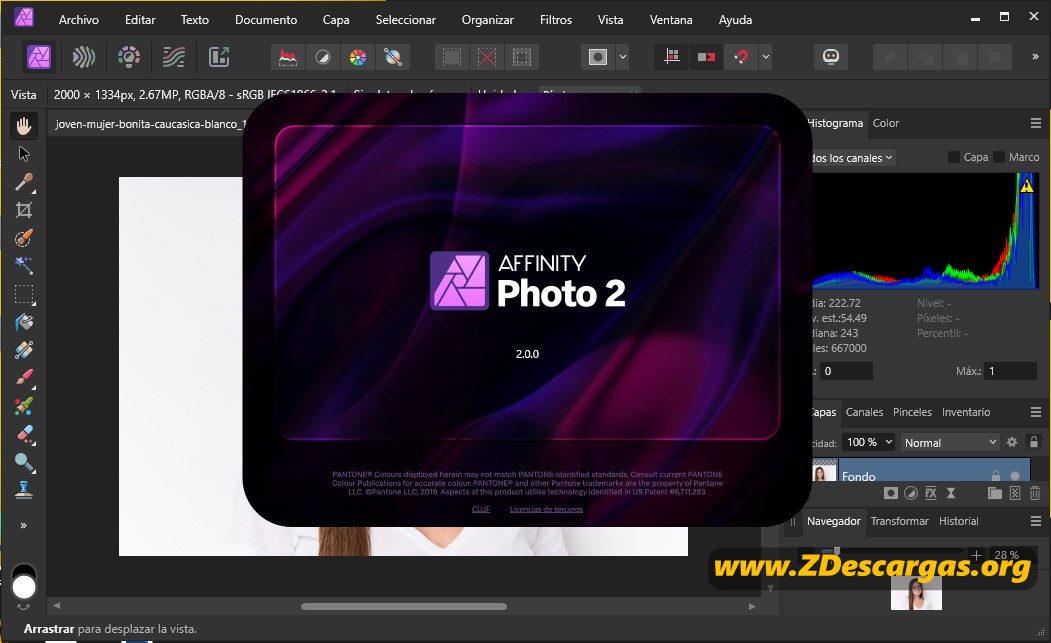Open the Filtros menu
1051x643 pixels.
click(x=556, y=20)
